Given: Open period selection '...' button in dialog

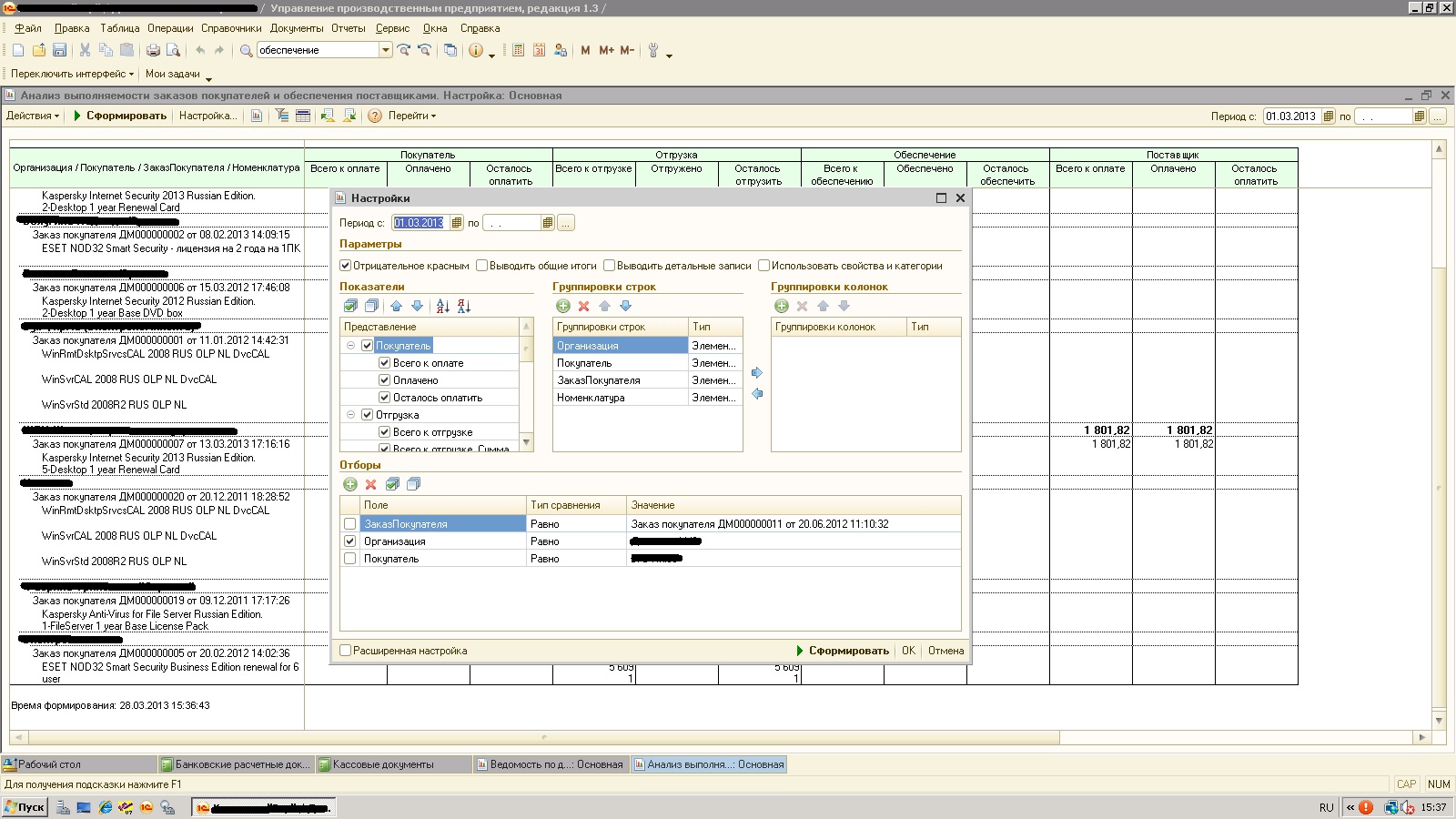Looking at the screenshot, I should 565,223.
